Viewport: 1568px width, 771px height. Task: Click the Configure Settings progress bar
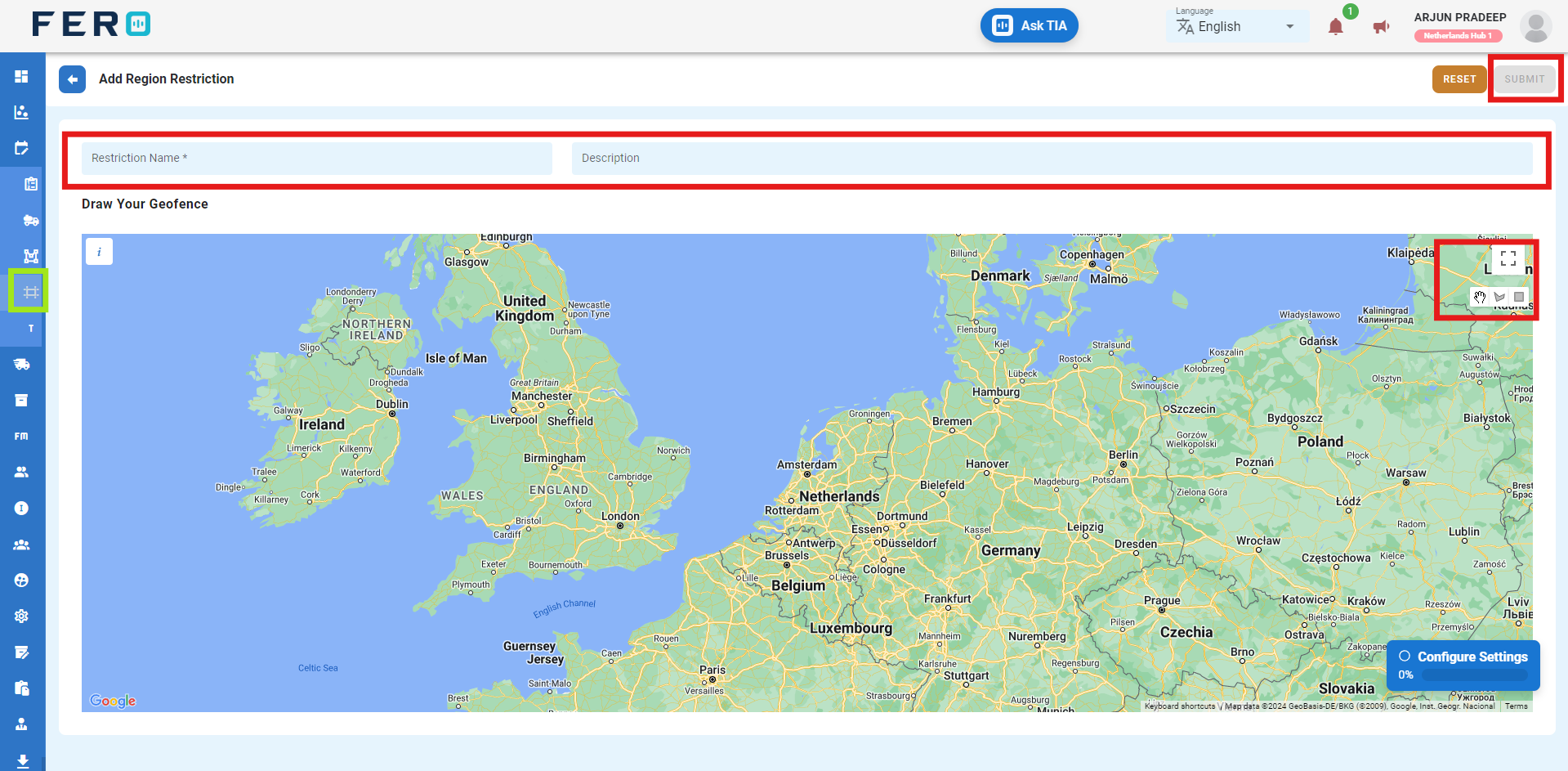[x=1475, y=675]
